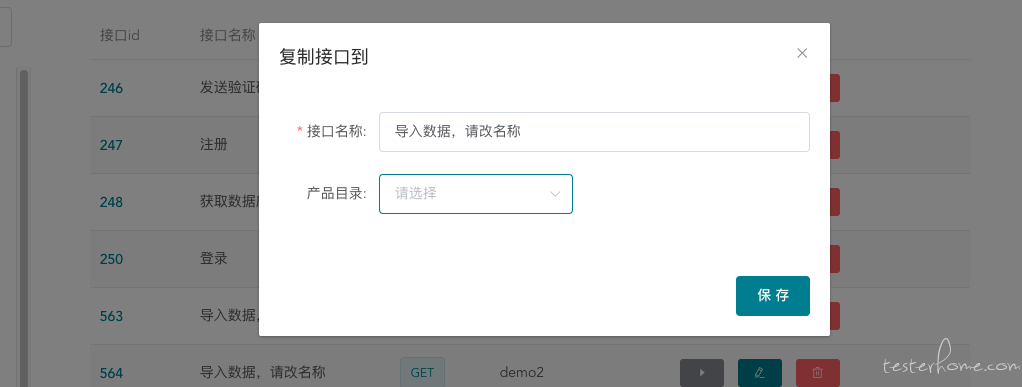Click the red delete button in row 248
Image resolution: width=1022 pixels, height=387 pixels.
click(835, 202)
